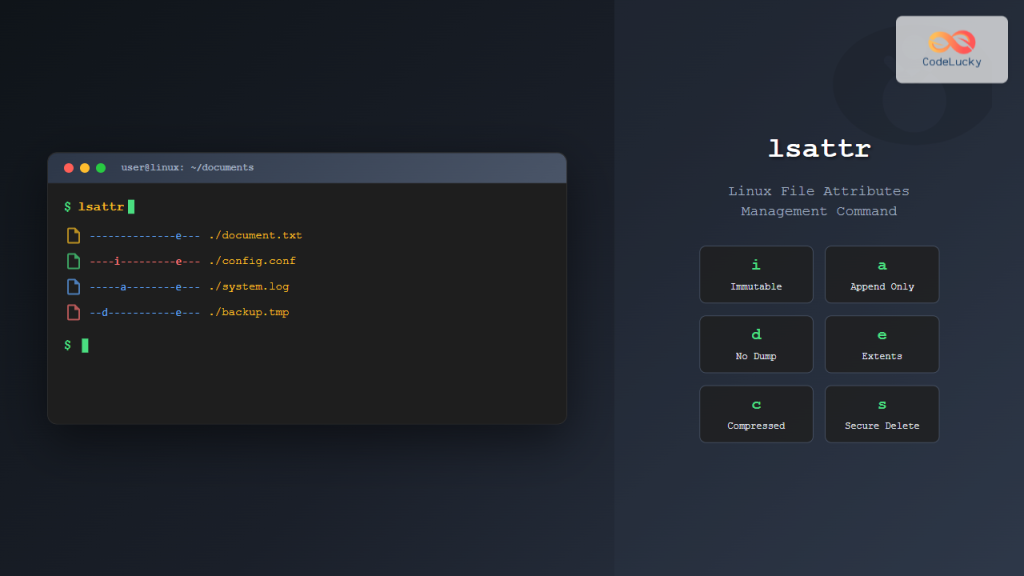The height and width of the screenshot is (576, 1024).
Task: Select the green config.conf file icon
Action: [x=71, y=260]
